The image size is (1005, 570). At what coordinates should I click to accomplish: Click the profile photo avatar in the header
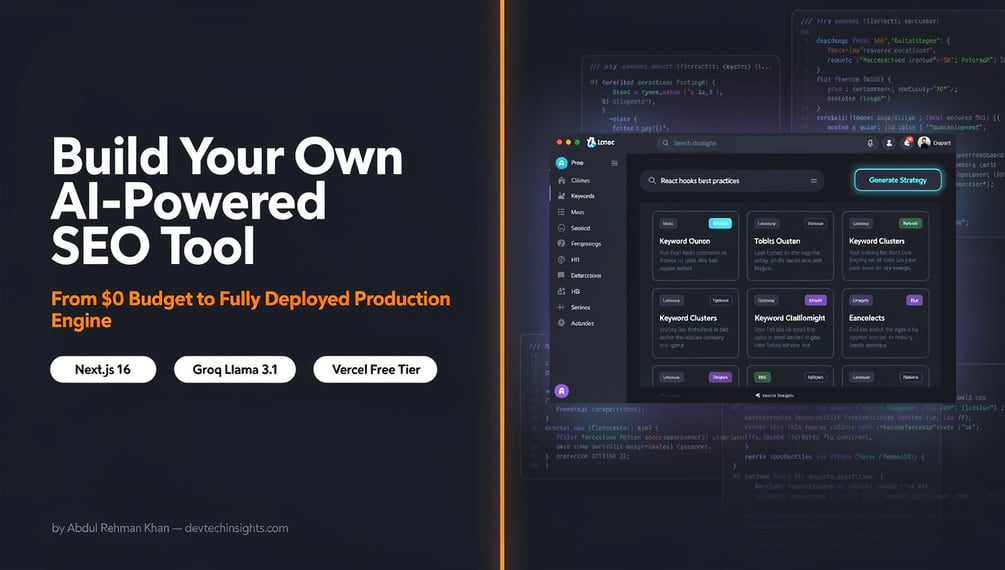click(x=924, y=142)
